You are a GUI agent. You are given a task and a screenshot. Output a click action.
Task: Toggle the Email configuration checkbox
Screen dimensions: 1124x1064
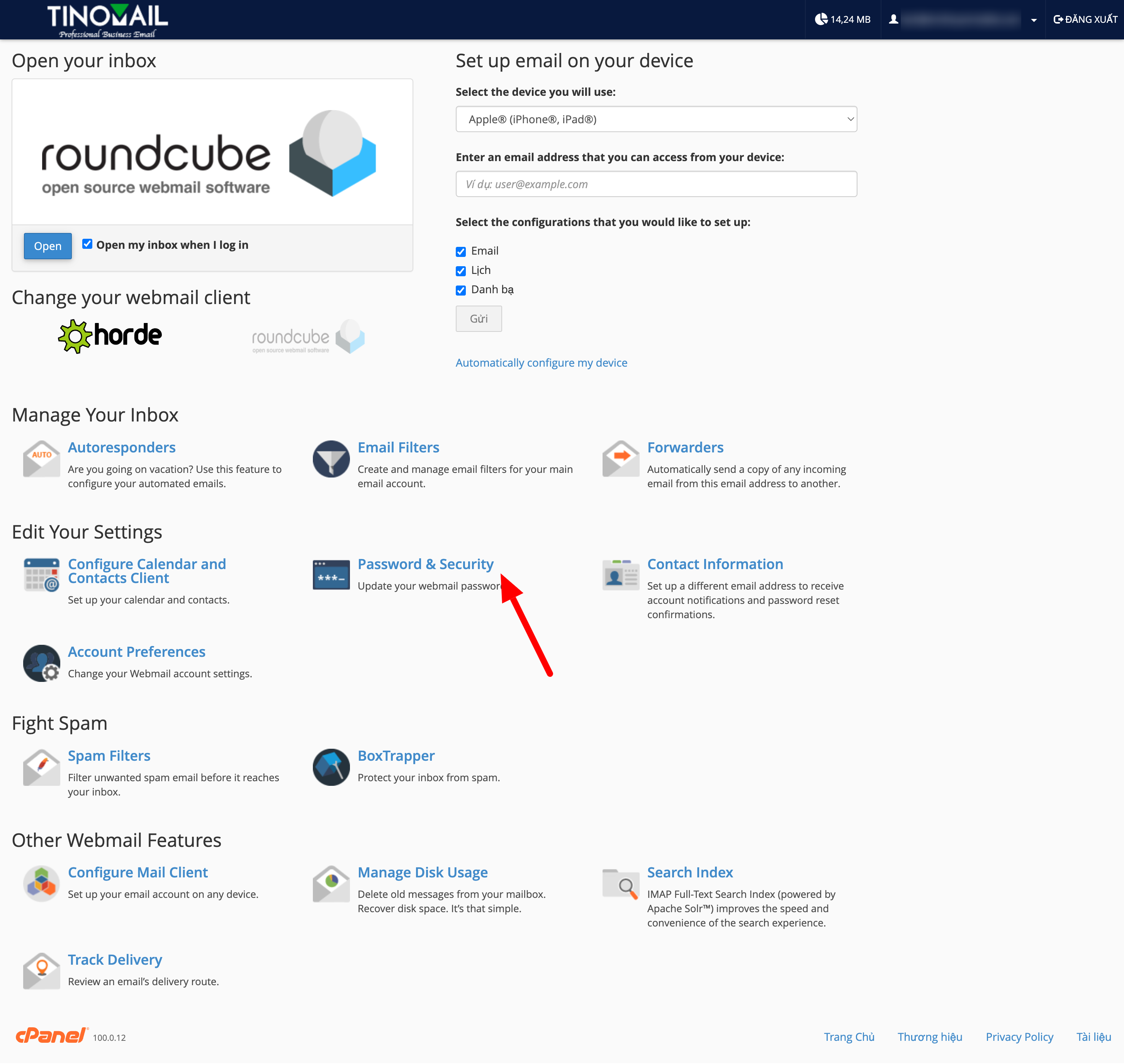(x=460, y=251)
